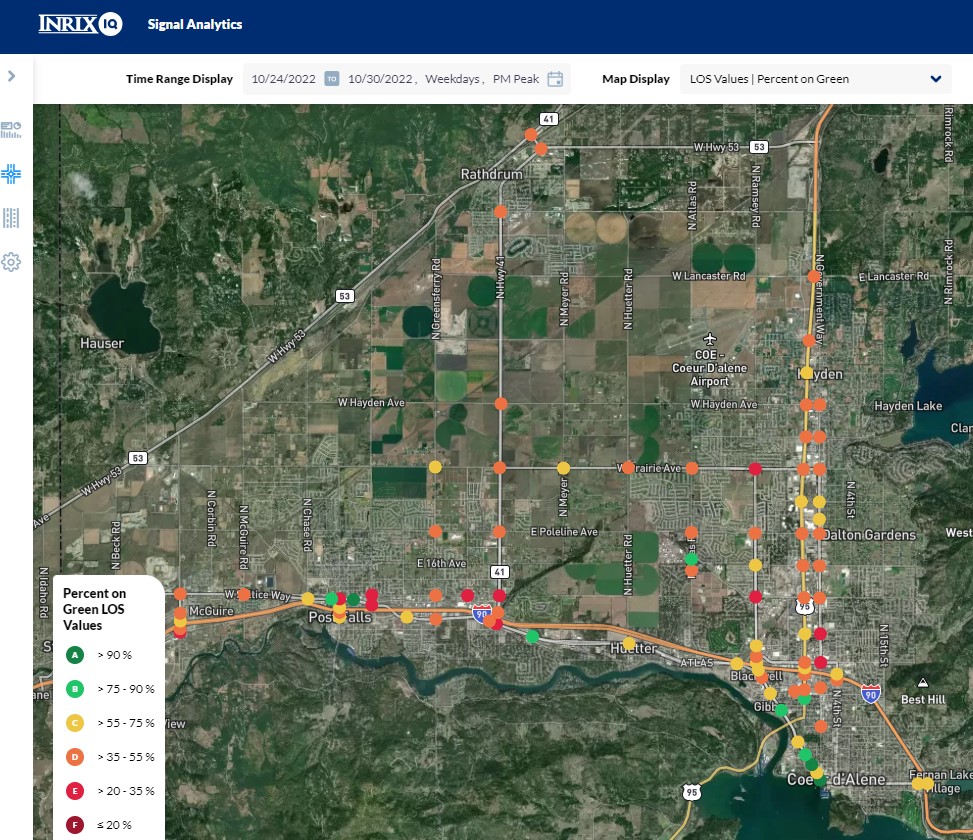Select the green marker near Huetter on I-90

(532, 637)
